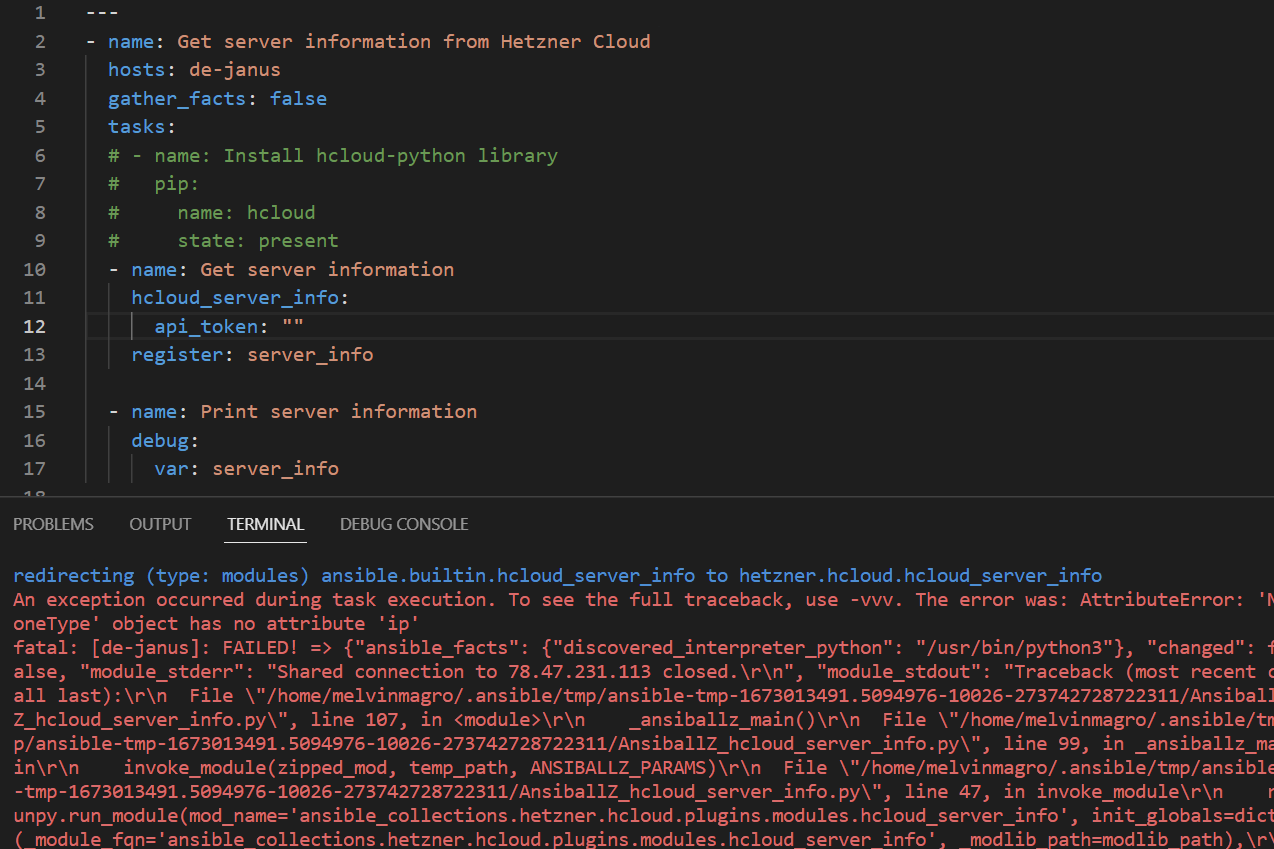Switch to the PROBLEMS panel tab

[x=53, y=524]
